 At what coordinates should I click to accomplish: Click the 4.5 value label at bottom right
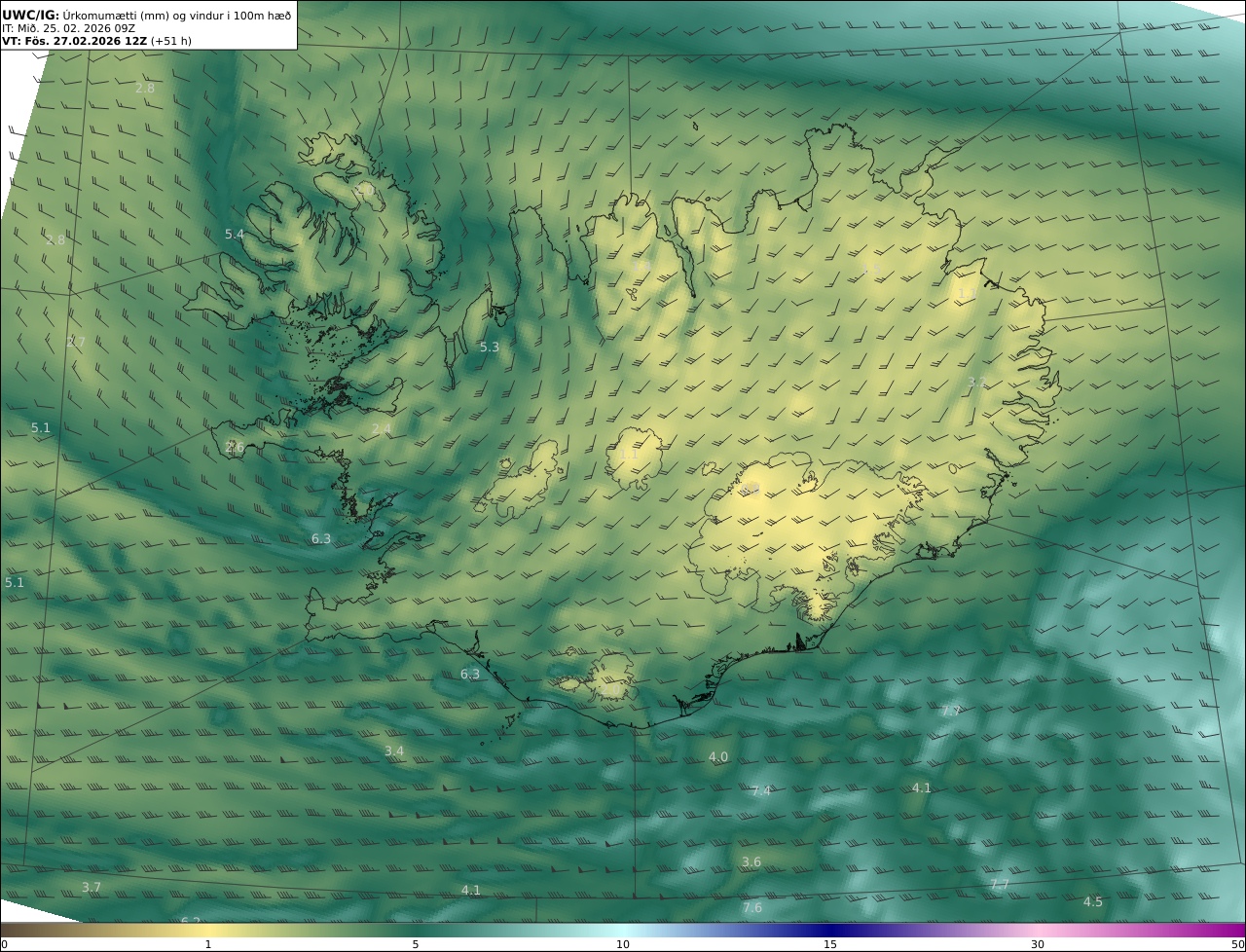tap(1092, 902)
